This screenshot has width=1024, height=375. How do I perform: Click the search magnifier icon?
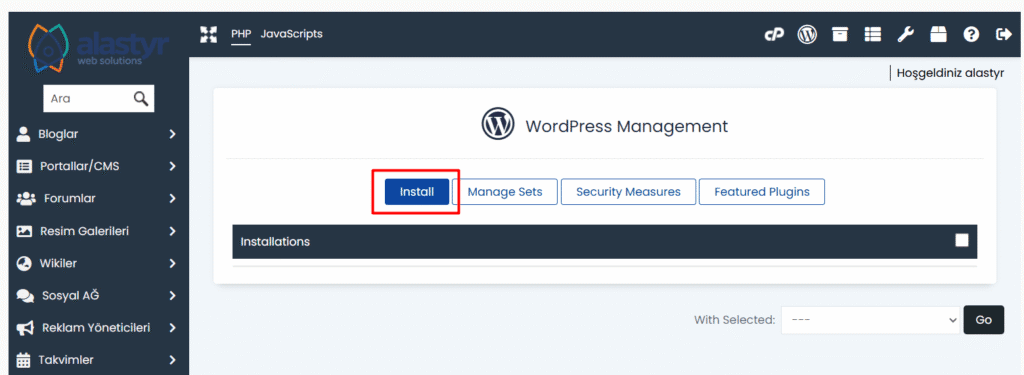(x=140, y=99)
